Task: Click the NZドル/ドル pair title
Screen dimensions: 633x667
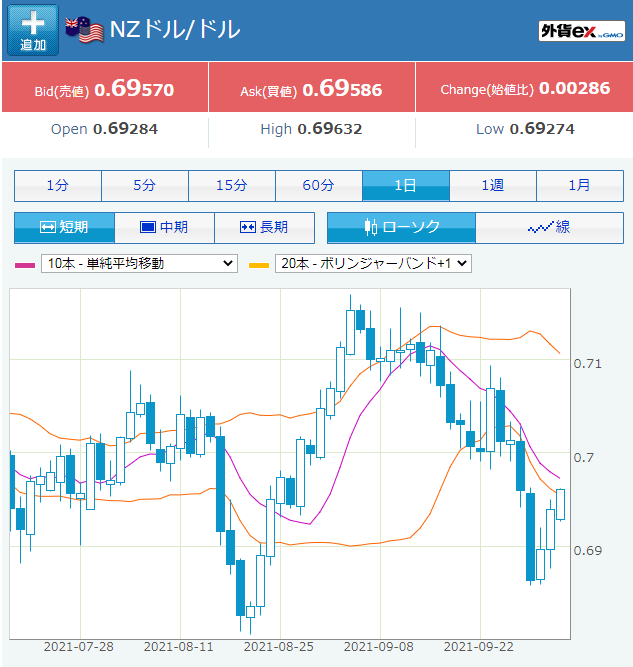Action: click(175, 30)
